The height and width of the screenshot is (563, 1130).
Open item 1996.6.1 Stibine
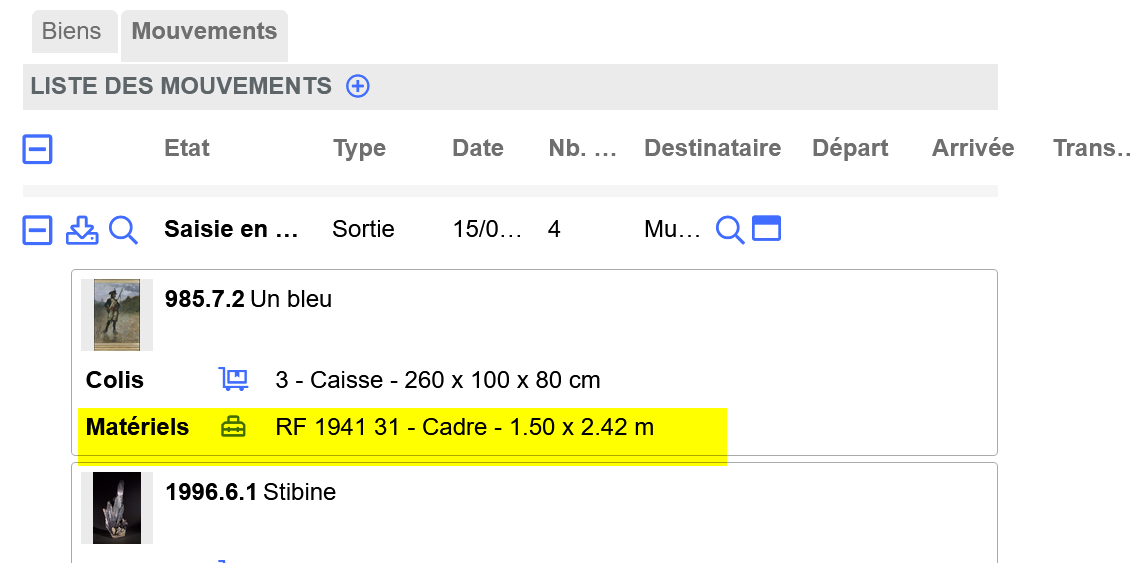(x=251, y=492)
